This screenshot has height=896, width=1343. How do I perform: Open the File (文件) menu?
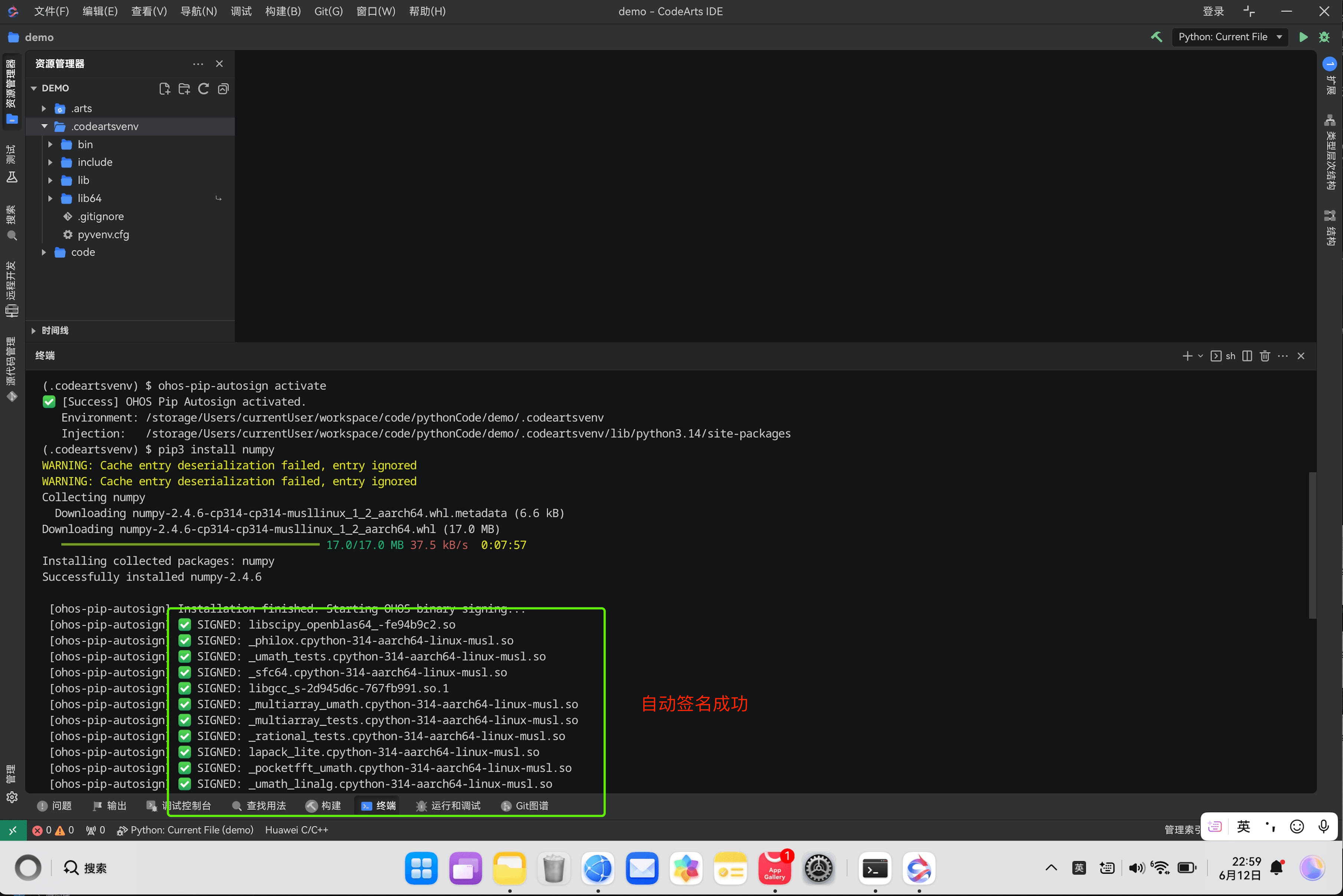(x=52, y=11)
